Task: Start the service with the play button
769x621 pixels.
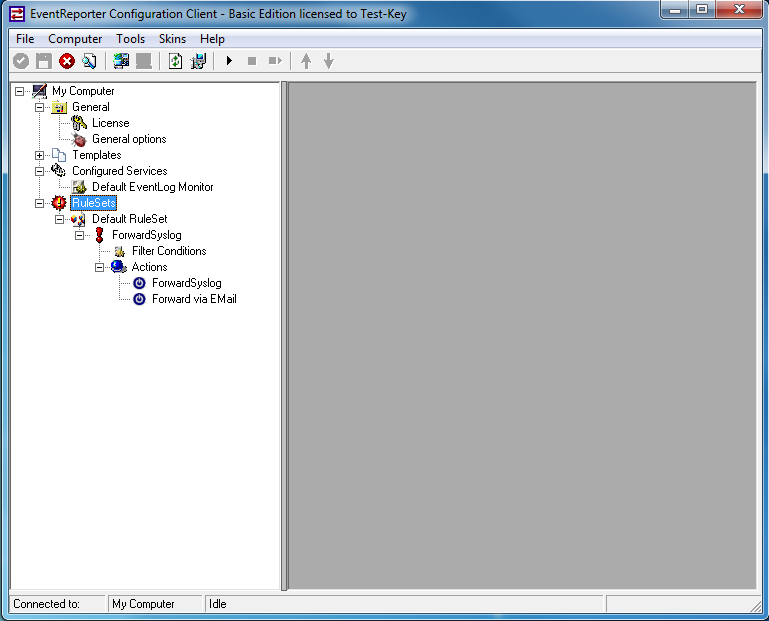Action: [x=229, y=61]
